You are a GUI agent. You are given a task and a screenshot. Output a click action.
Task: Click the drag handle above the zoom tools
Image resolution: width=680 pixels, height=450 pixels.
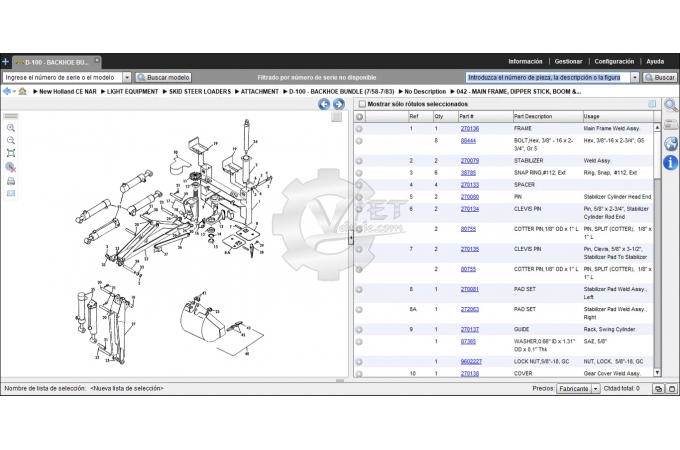point(11,116)
